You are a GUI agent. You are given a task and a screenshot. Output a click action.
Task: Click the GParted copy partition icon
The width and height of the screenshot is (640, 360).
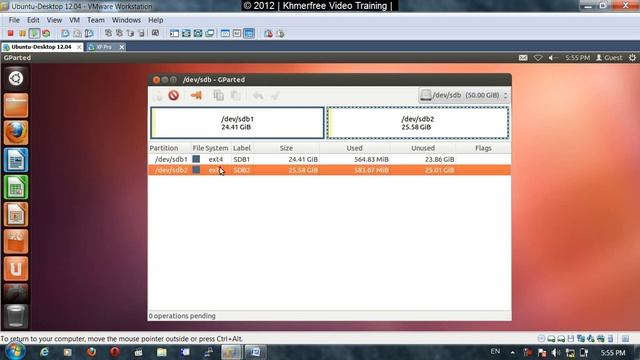(x=218, y=96)
